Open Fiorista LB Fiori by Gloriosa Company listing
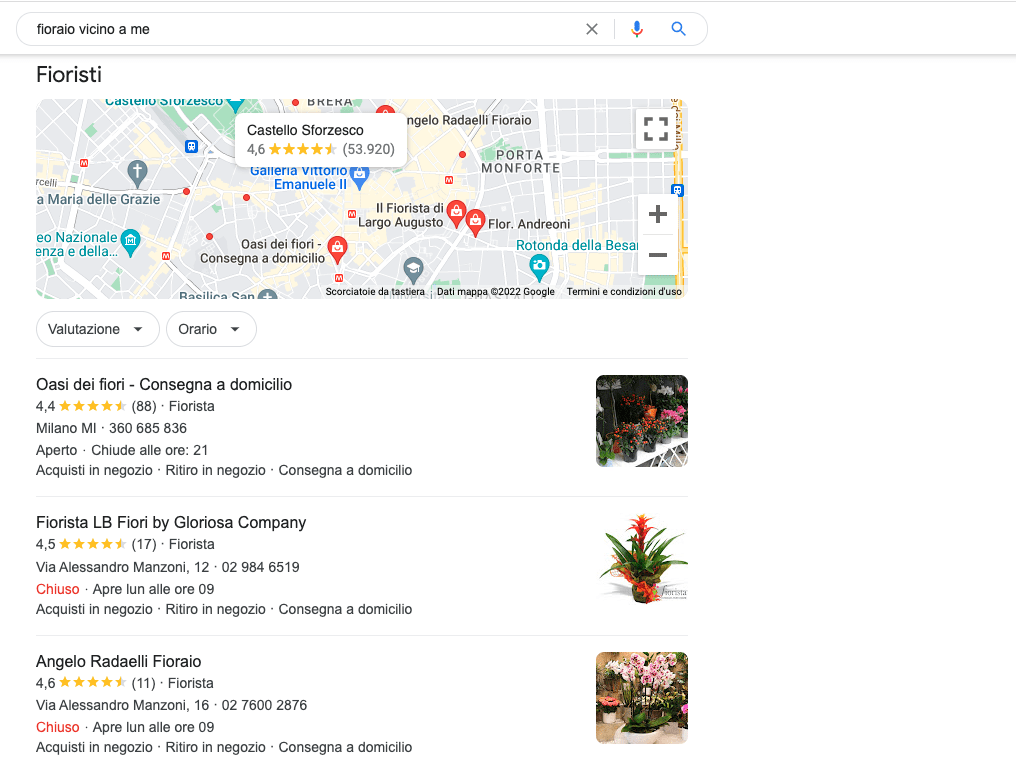 tap(171, 523)
